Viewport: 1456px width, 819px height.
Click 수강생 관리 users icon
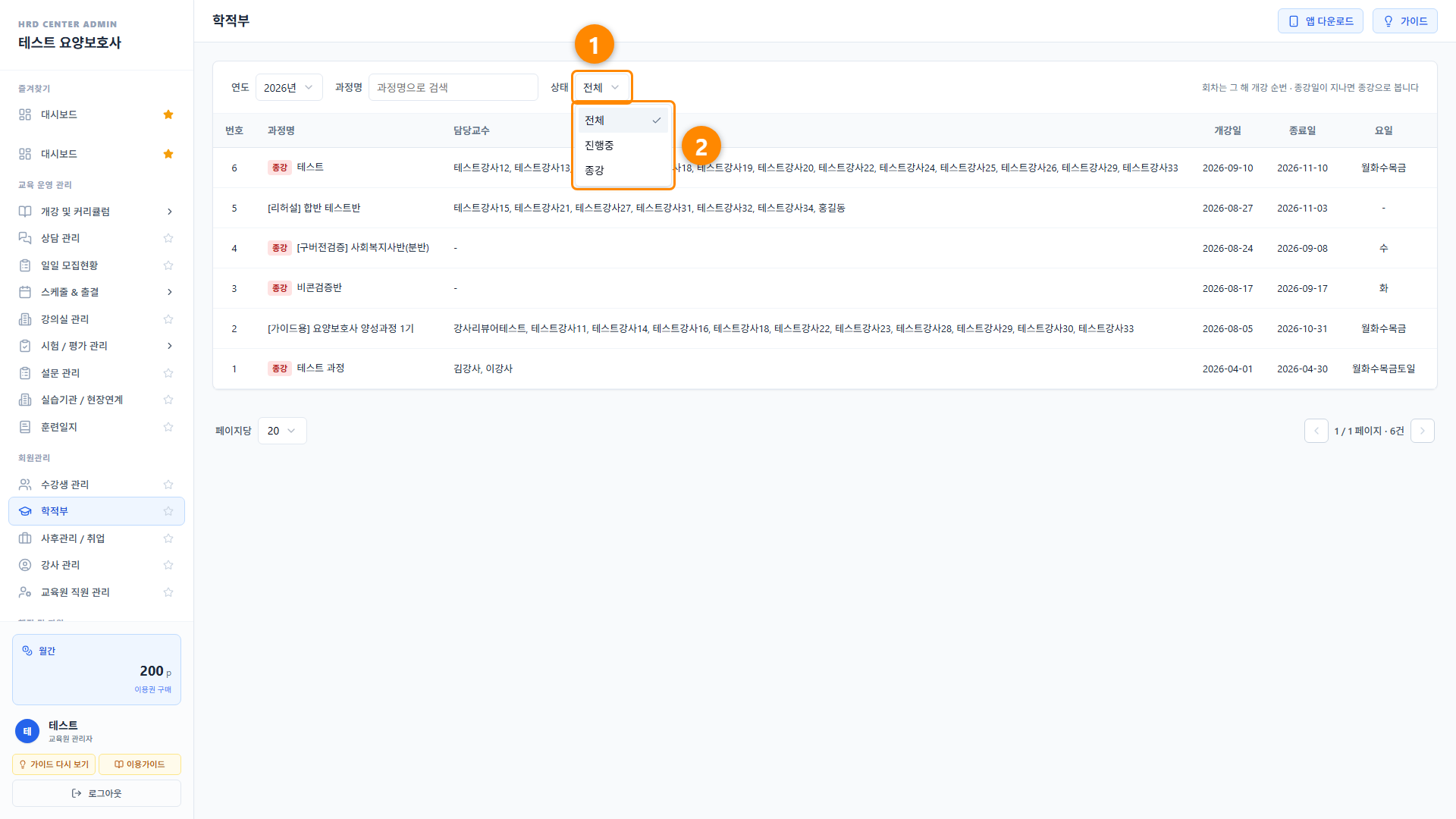pos(25,485)
